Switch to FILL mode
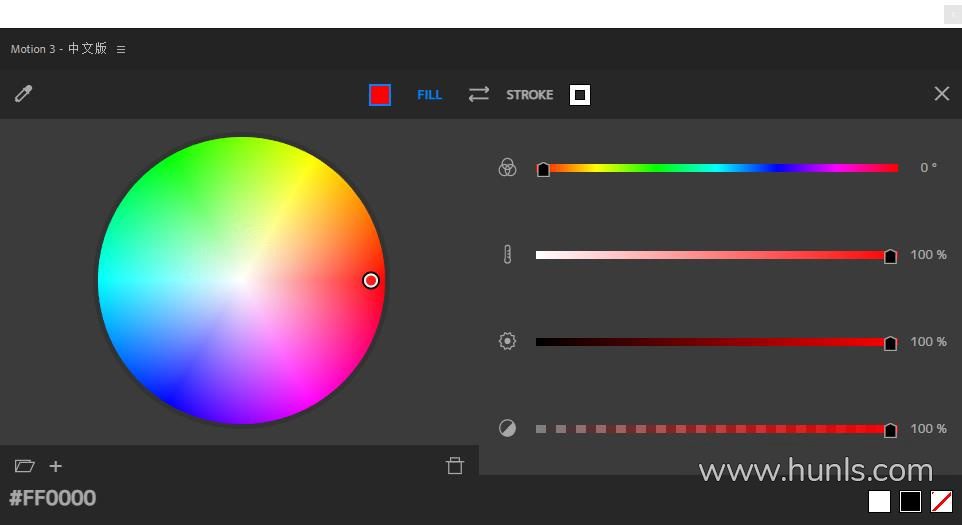 point(429,95)
